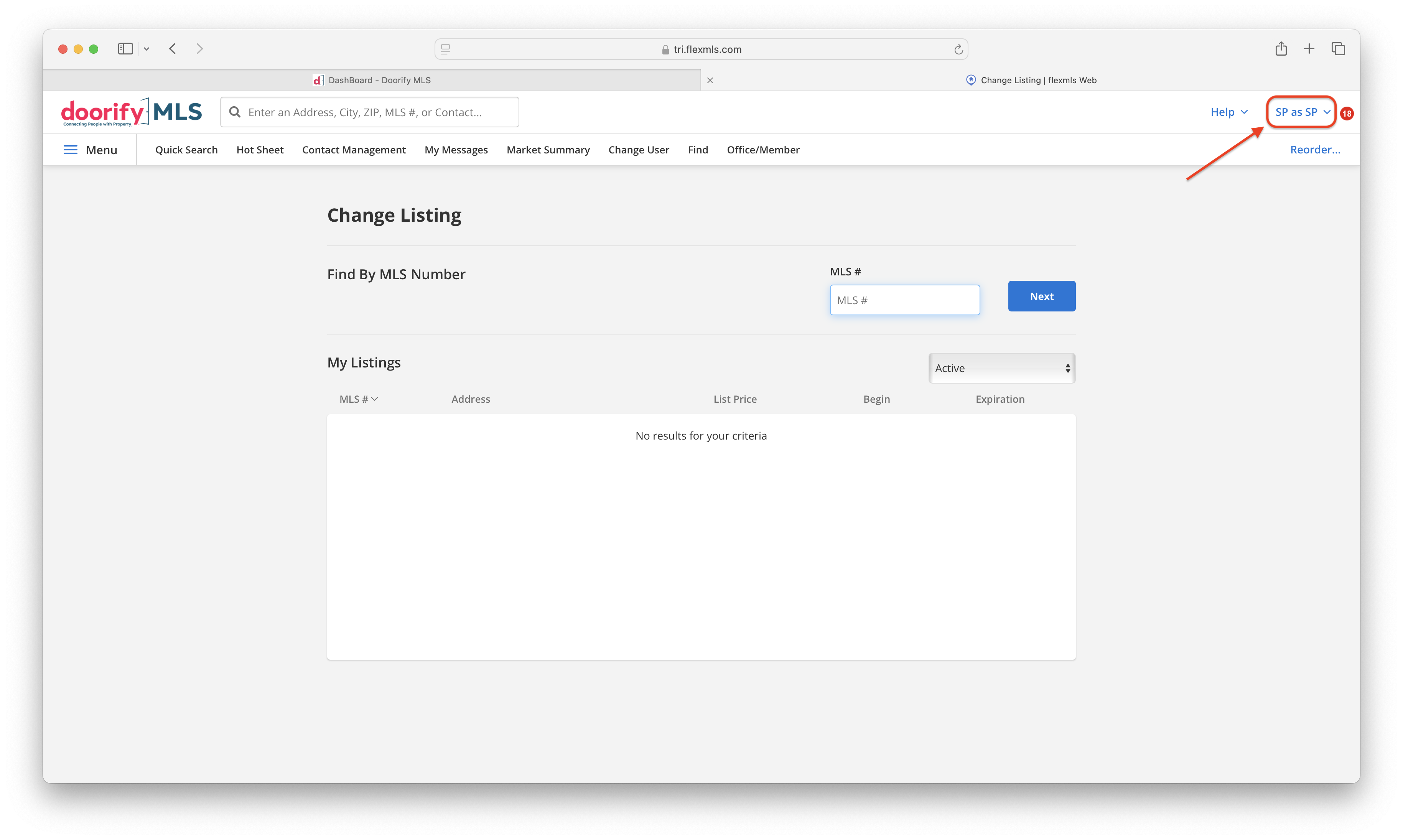Click Safari's share icon
This screenshot has width=1403, height=840.
[x=1281, y=49]
